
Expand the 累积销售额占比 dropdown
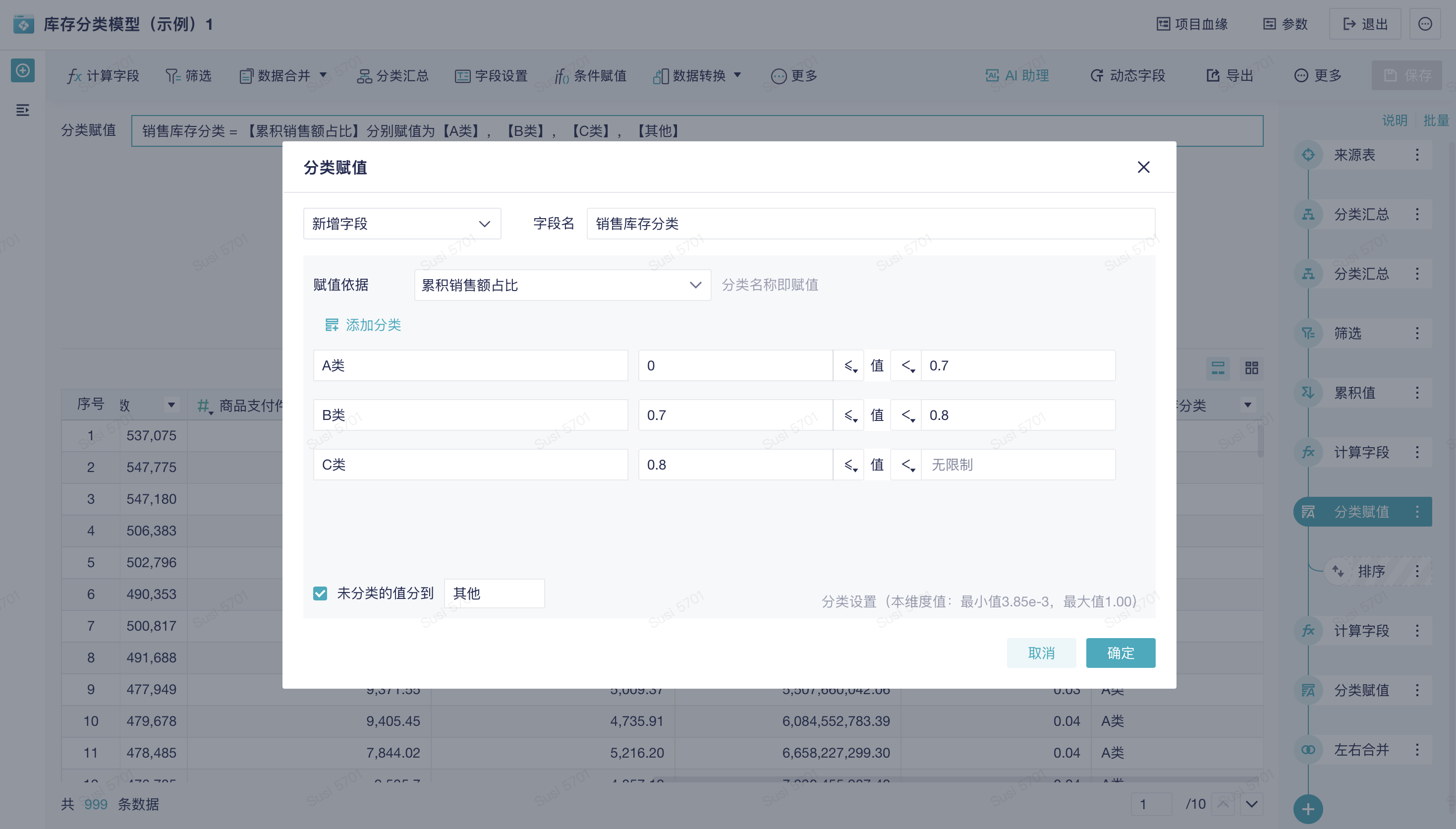[561, 285]
